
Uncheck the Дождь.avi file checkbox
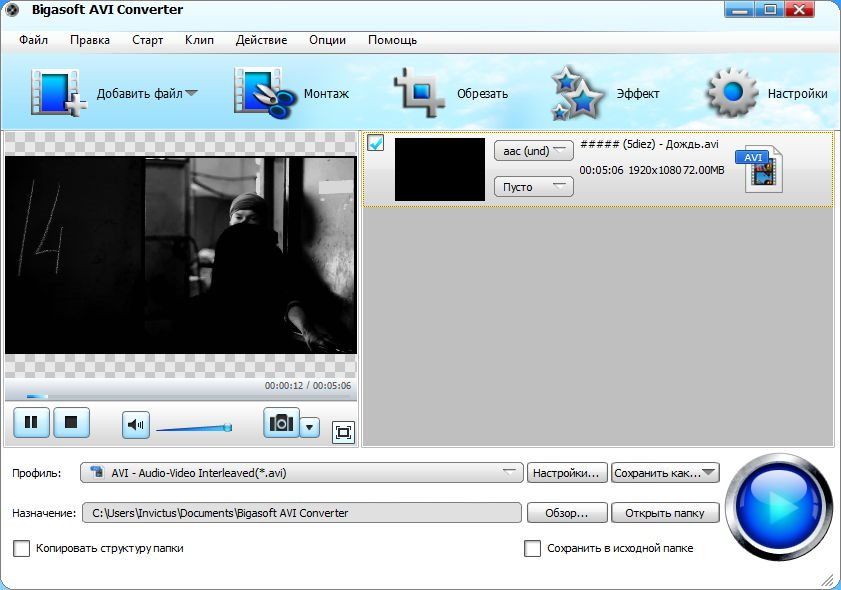click(x=376, y=143)
